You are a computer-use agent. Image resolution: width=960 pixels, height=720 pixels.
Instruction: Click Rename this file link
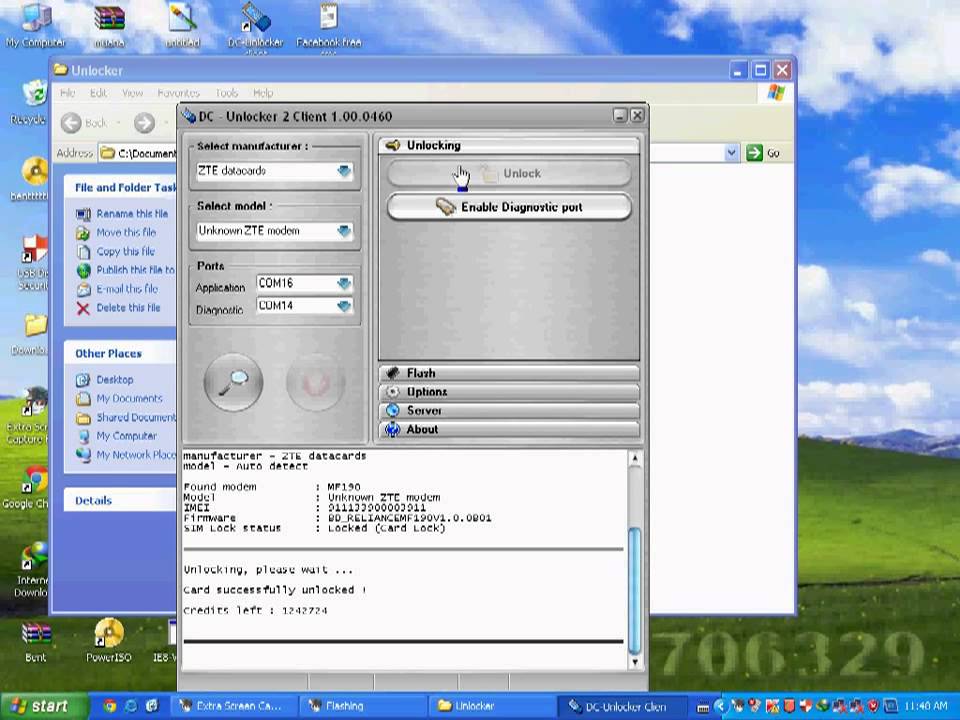coord(132,214)
